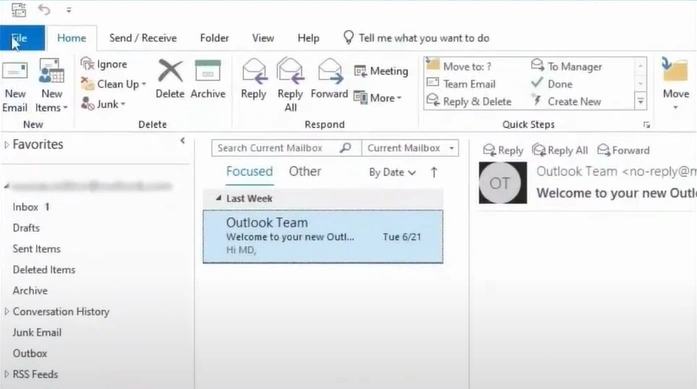Switch to the Home tab

(72, 38)
